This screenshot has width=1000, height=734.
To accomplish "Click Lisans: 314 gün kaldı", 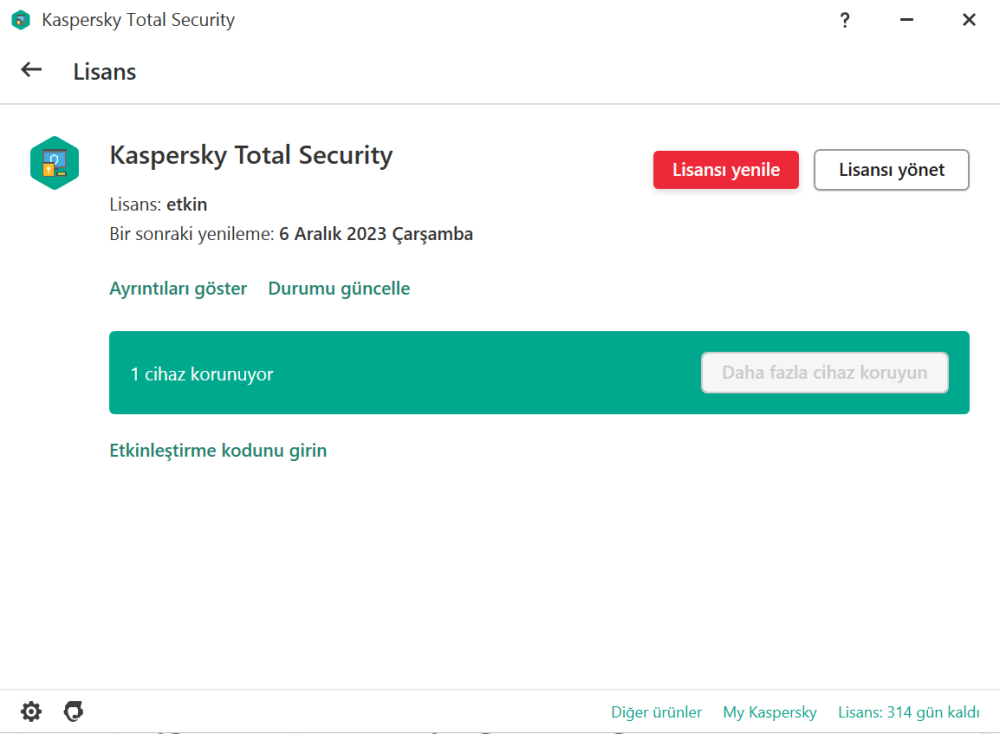I will (x=908, y=711).
